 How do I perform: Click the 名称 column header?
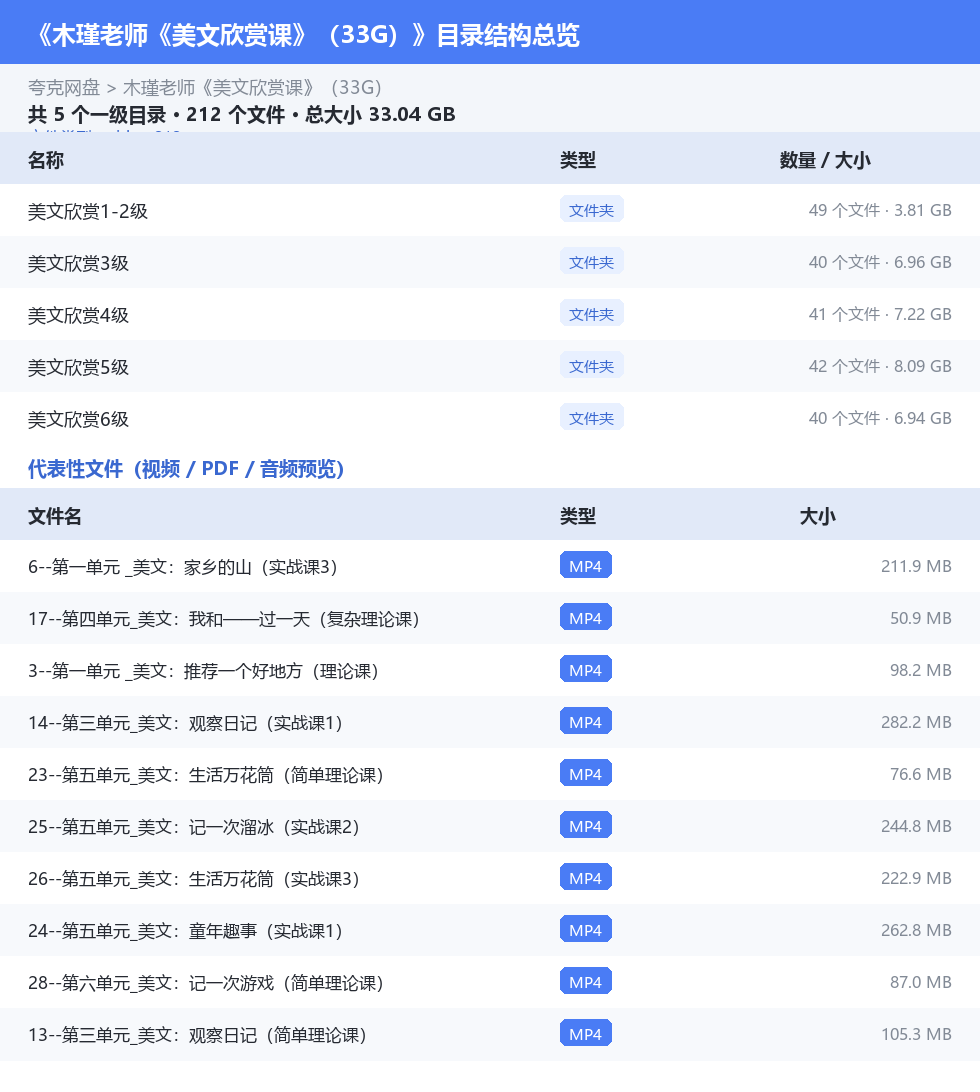[46, 160]
